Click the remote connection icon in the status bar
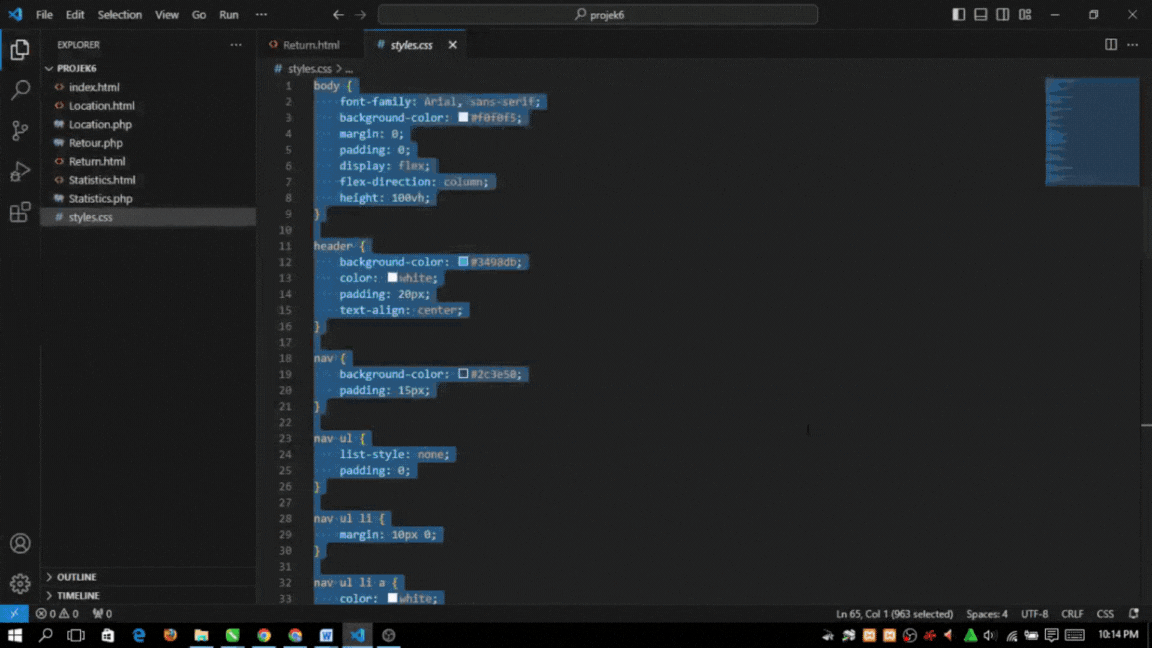The image size is (1152, 648). coord(12,613)
